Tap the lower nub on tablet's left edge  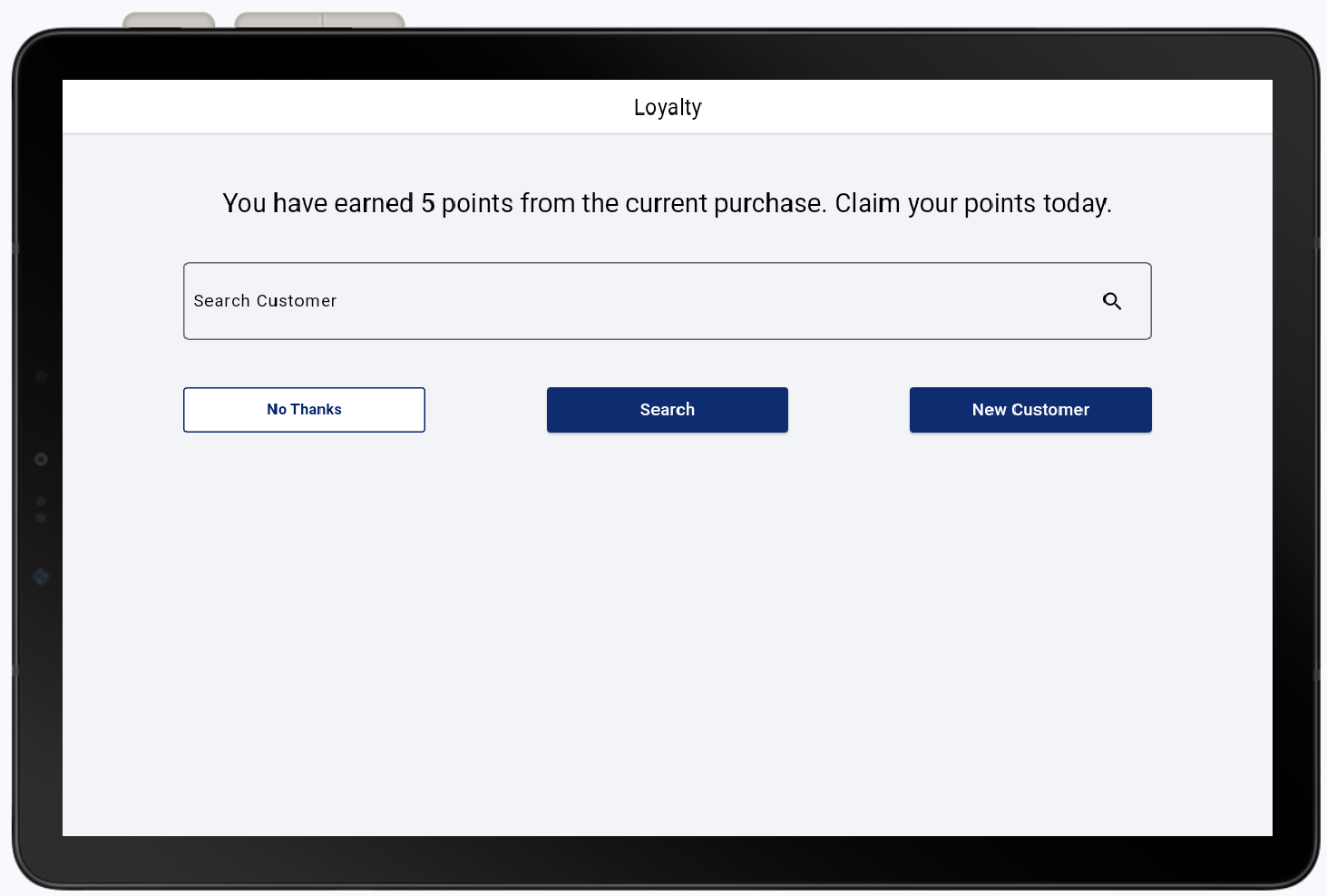15,670
